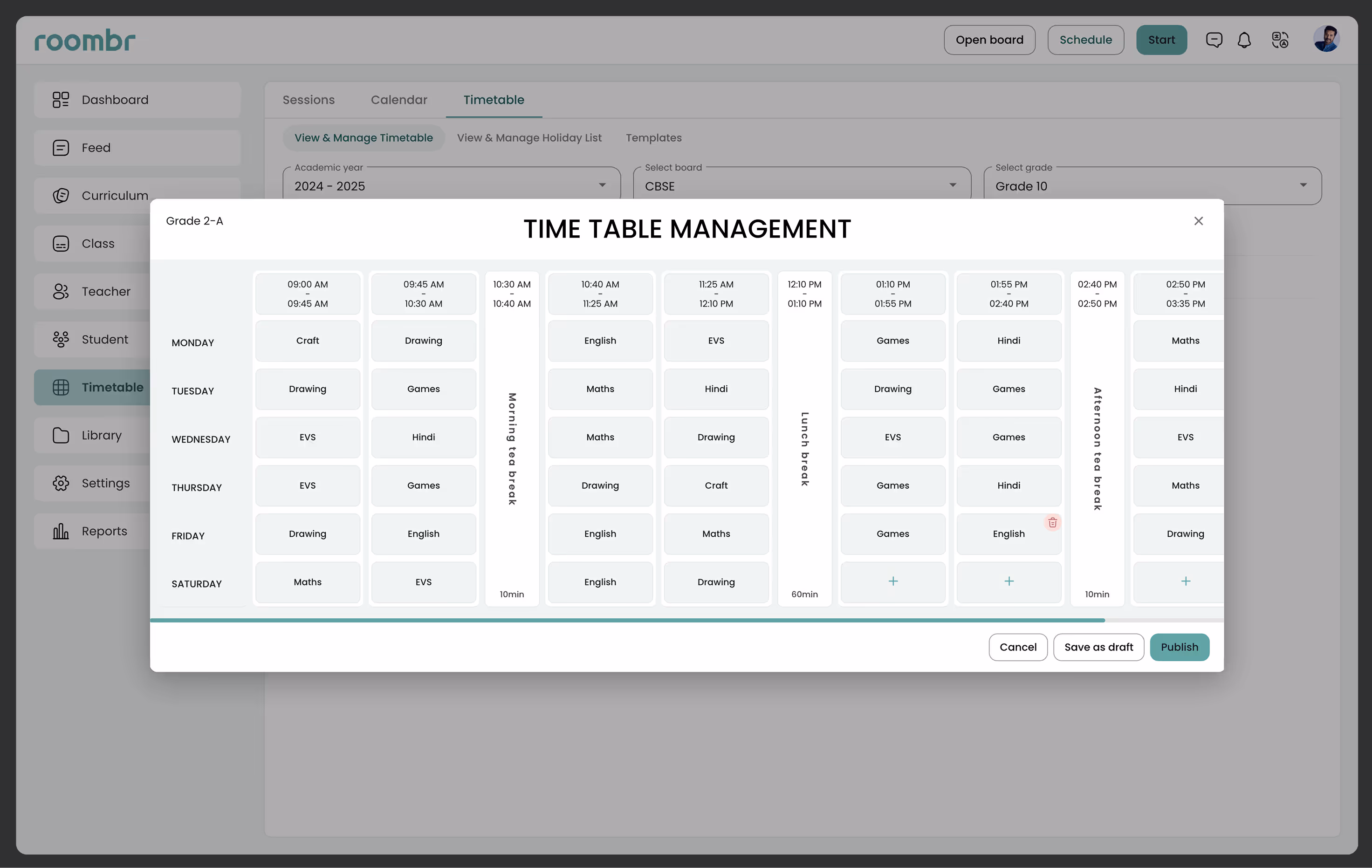Open View & Manage Holiday List
This screenshot has width=1372, height=868.
[x=529, y=138]
